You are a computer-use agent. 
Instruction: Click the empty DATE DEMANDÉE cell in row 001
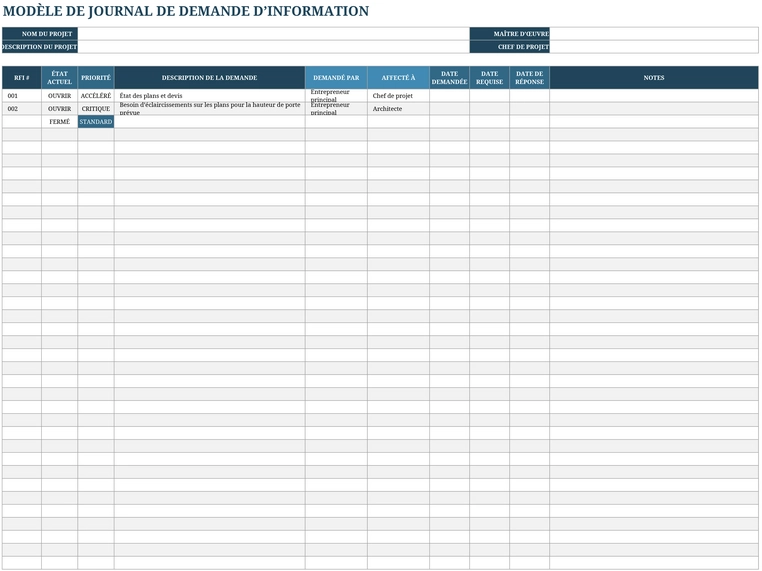450,96
